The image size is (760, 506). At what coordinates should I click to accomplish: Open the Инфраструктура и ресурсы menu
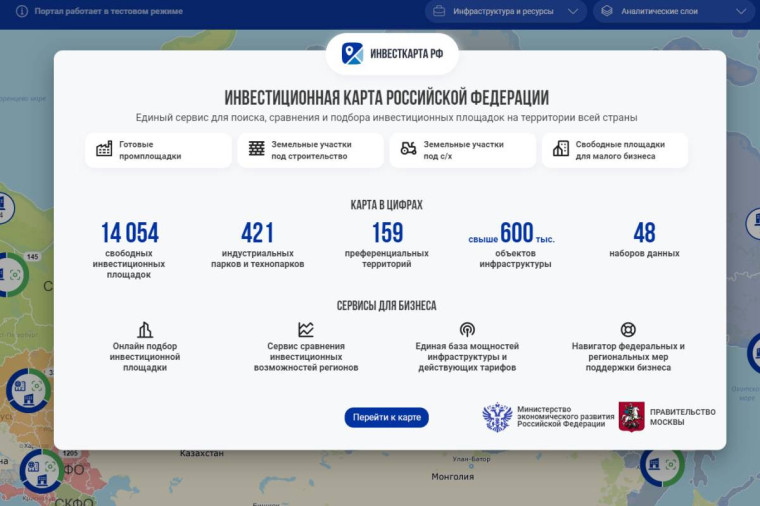(506, 11)
